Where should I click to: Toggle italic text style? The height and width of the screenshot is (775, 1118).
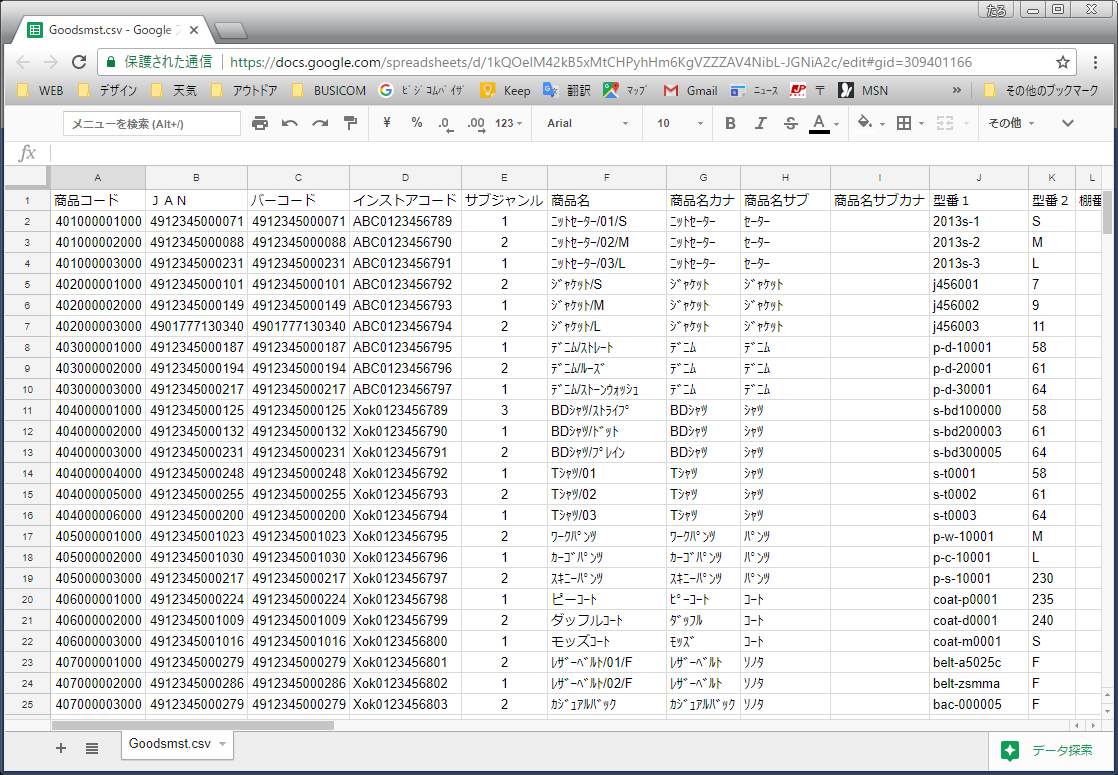pyautogui.click(x=760, y=123)
